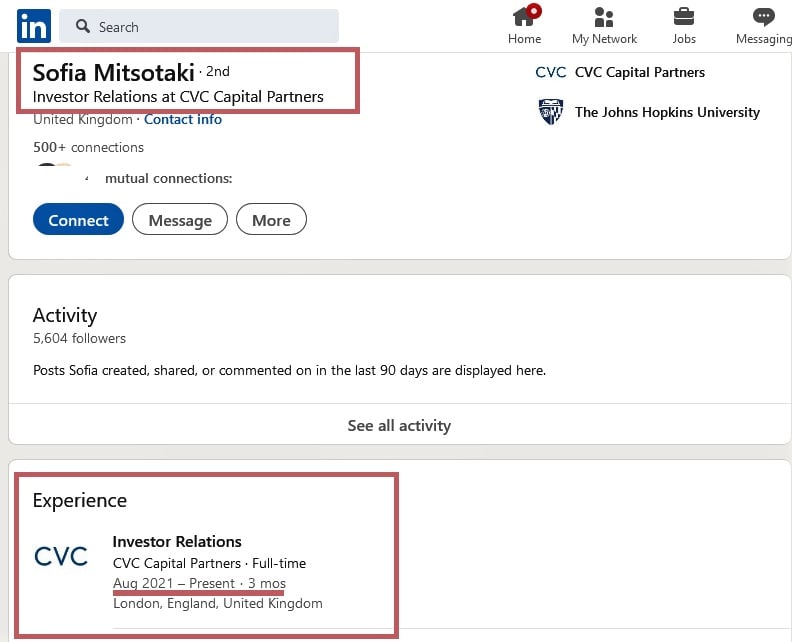Image resolution: width=792 pixels, height=642 pixels.
Task: Open the More actions dropdown
Action: tap(271, 219)
